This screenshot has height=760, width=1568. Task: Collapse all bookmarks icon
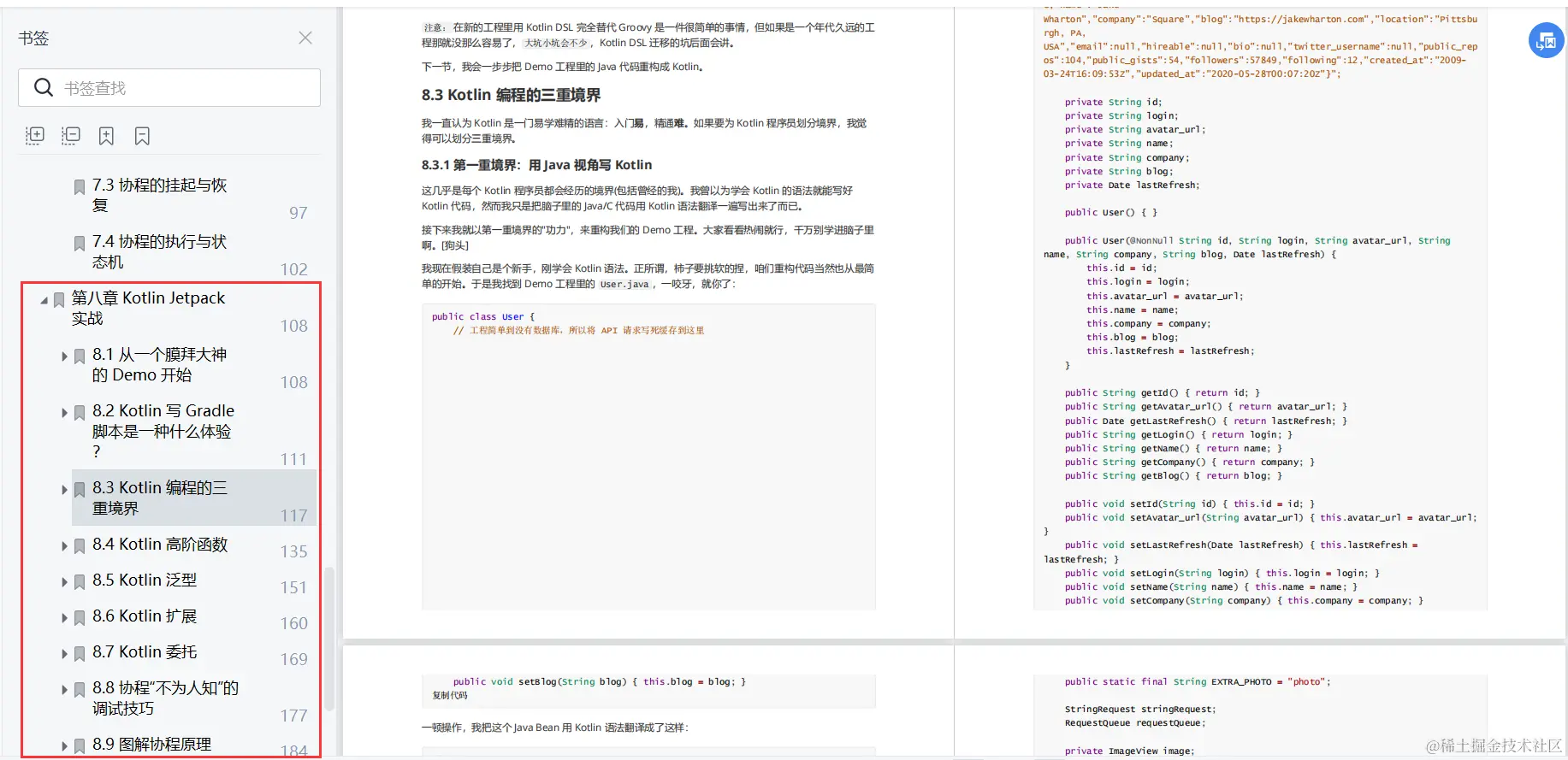pos(71,135)
